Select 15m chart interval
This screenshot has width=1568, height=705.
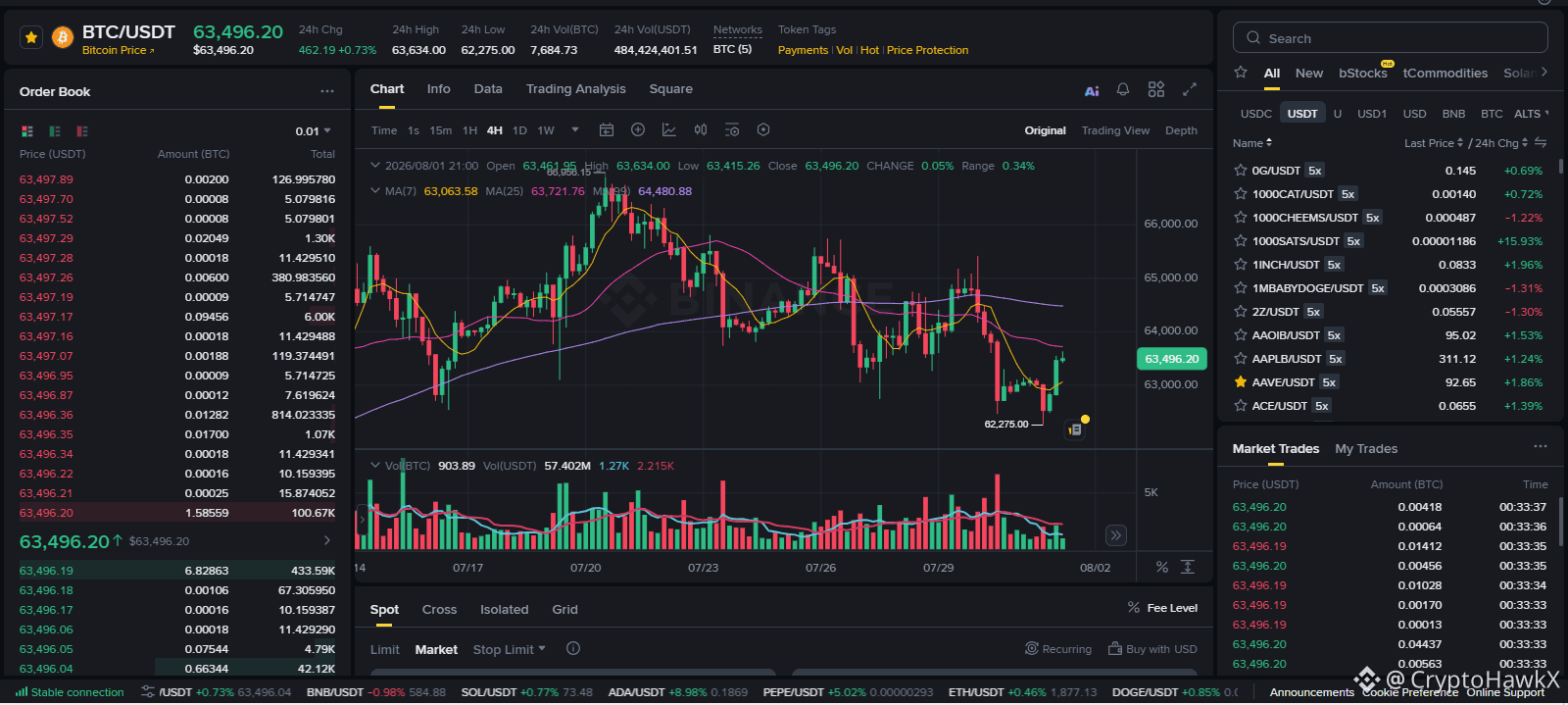[441, 130]
